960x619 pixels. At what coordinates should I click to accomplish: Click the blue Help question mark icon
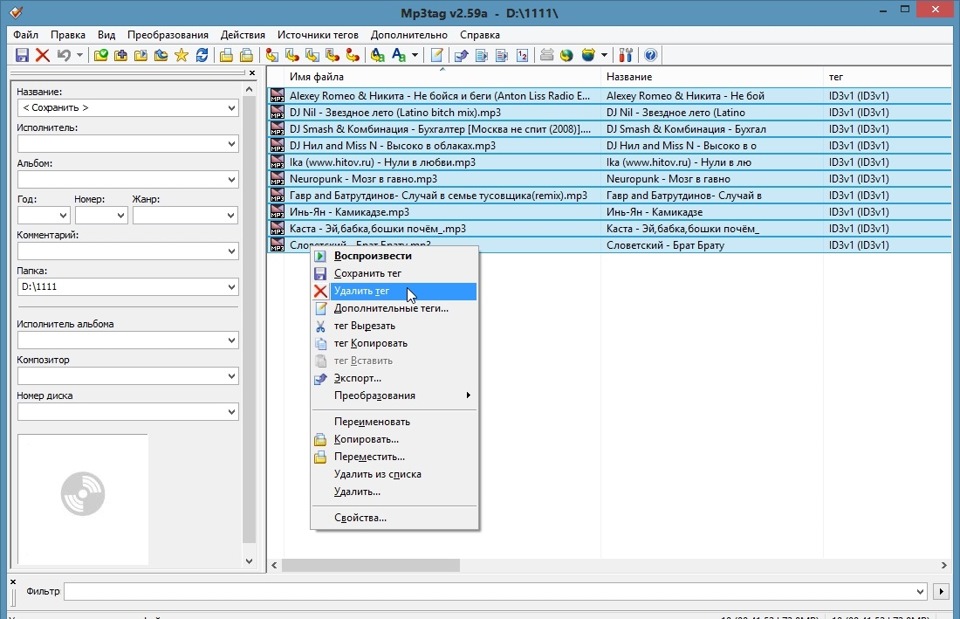coord(650,55)
